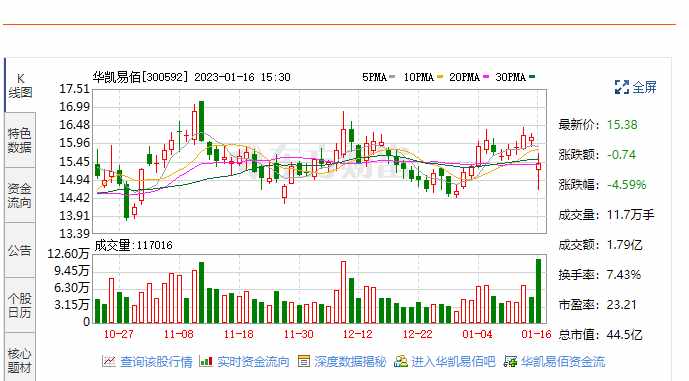Click the 01-04 date axis label
The image size is (689, 381).
pos(477,334)
